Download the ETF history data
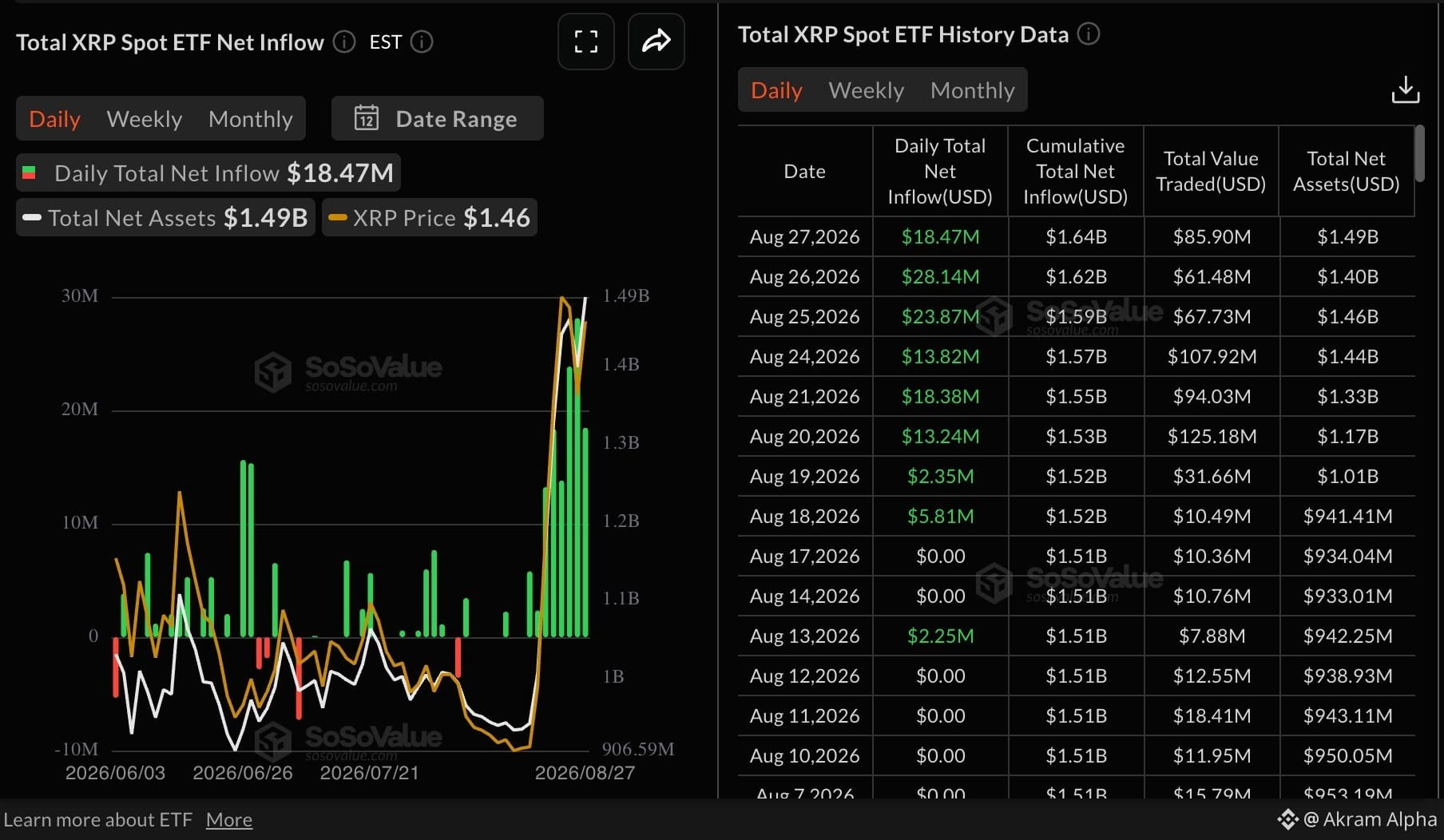Image resolution: width=1444 pixels, height=840 pixels. [x=1405, y=89]
